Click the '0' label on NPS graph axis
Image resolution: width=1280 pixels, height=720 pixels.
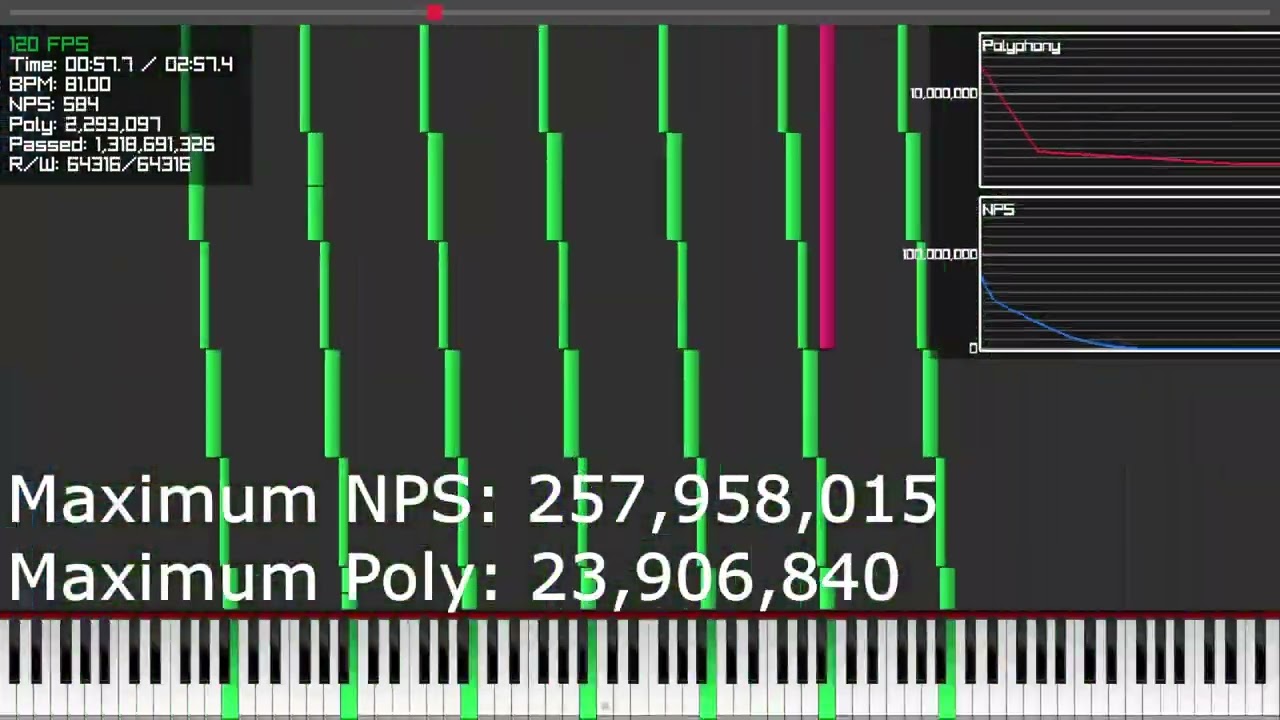(x=973, y=348)
